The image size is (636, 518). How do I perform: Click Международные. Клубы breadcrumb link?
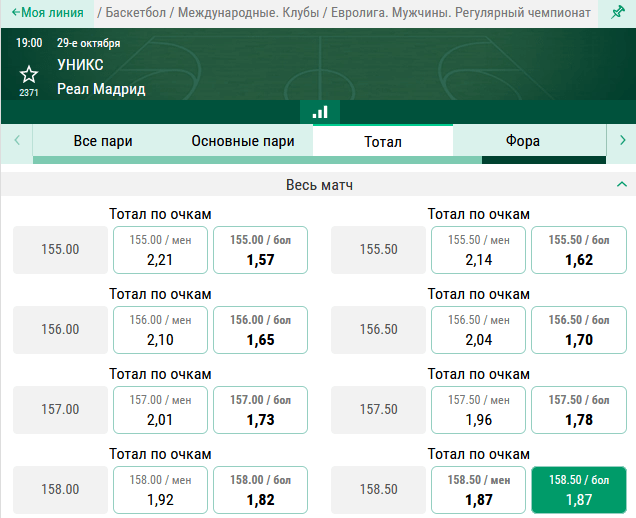click(x=248, y=13)
